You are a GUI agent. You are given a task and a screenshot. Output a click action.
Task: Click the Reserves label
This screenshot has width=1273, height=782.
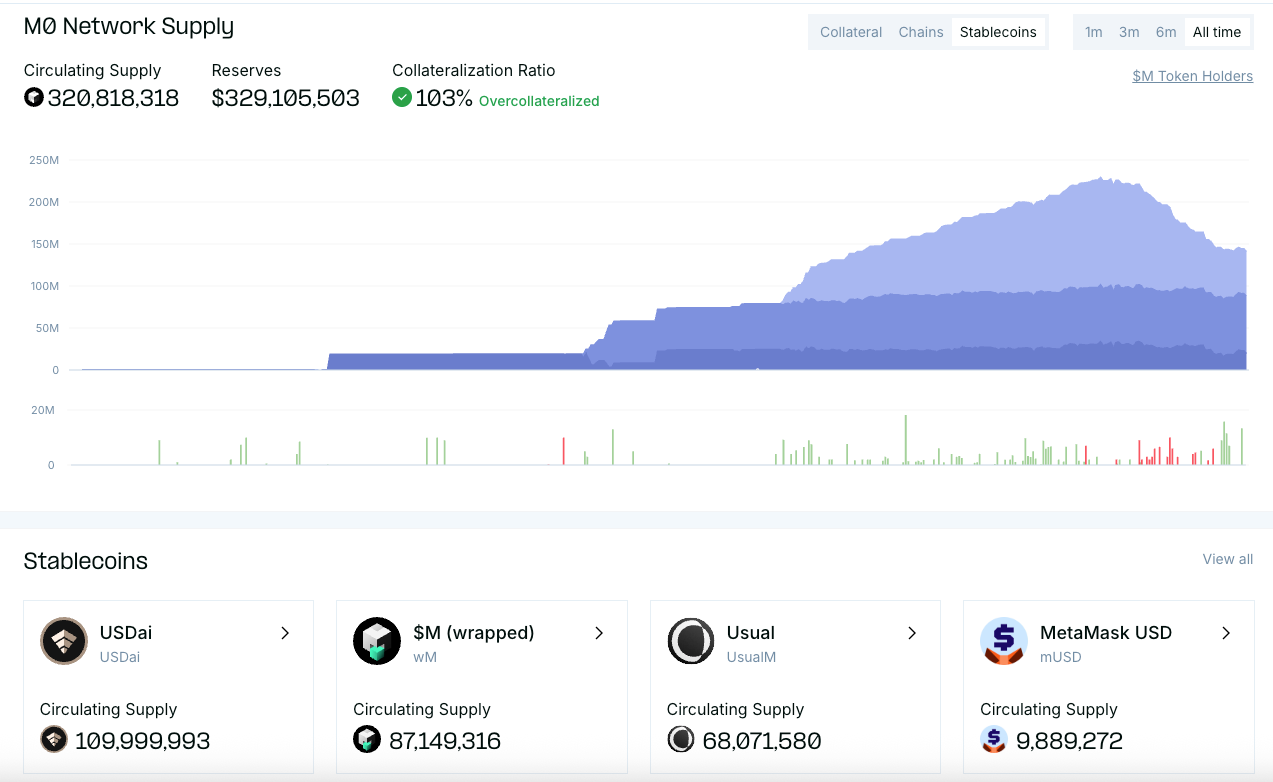click(x=247, y=70)
